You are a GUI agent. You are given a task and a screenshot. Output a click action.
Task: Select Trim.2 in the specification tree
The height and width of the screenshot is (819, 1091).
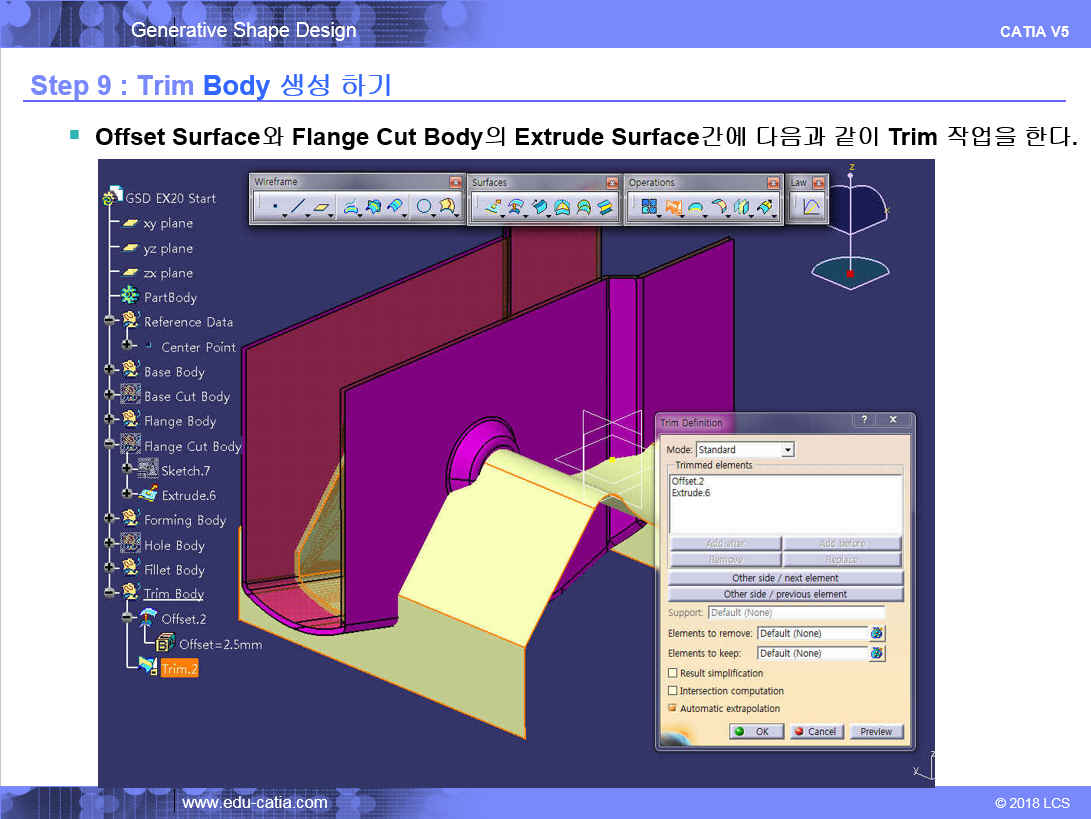(x=179, y=669)
